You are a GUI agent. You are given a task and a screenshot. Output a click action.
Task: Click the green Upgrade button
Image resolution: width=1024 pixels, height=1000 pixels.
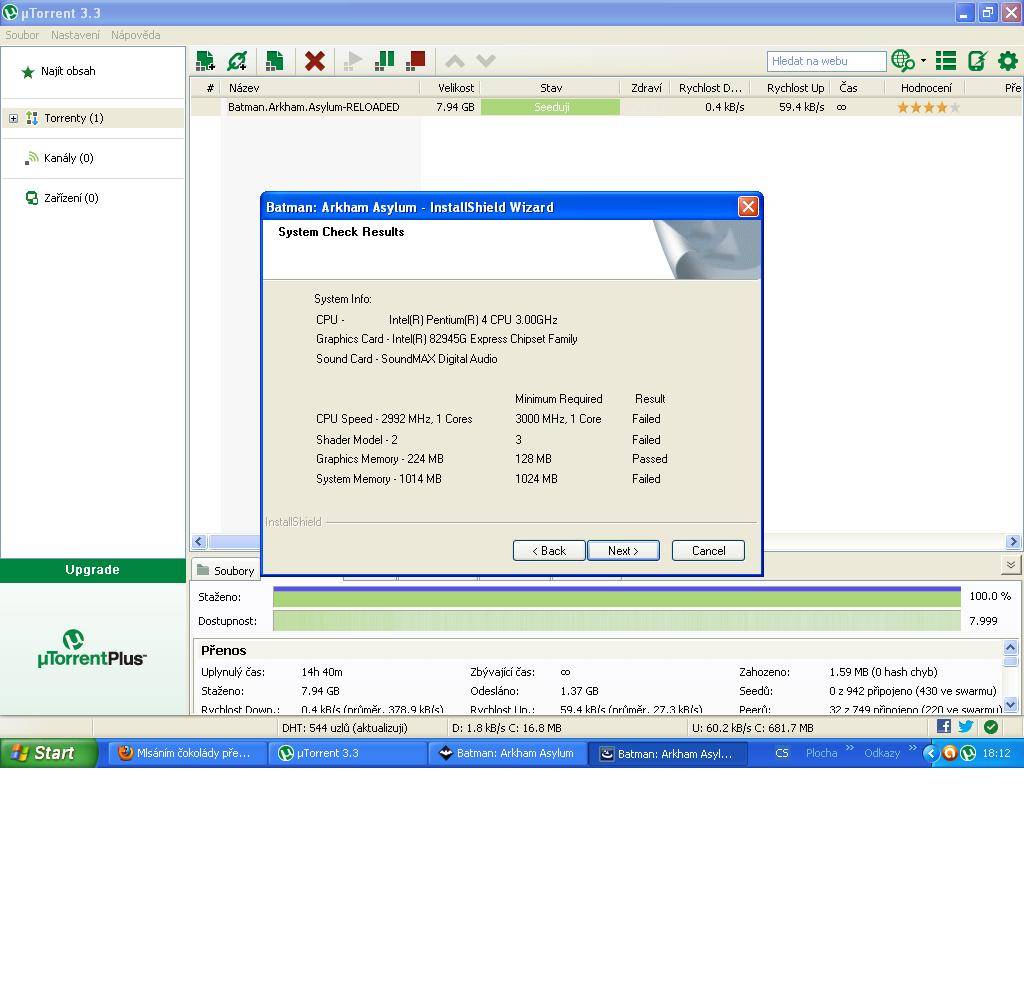coord(93,570)
